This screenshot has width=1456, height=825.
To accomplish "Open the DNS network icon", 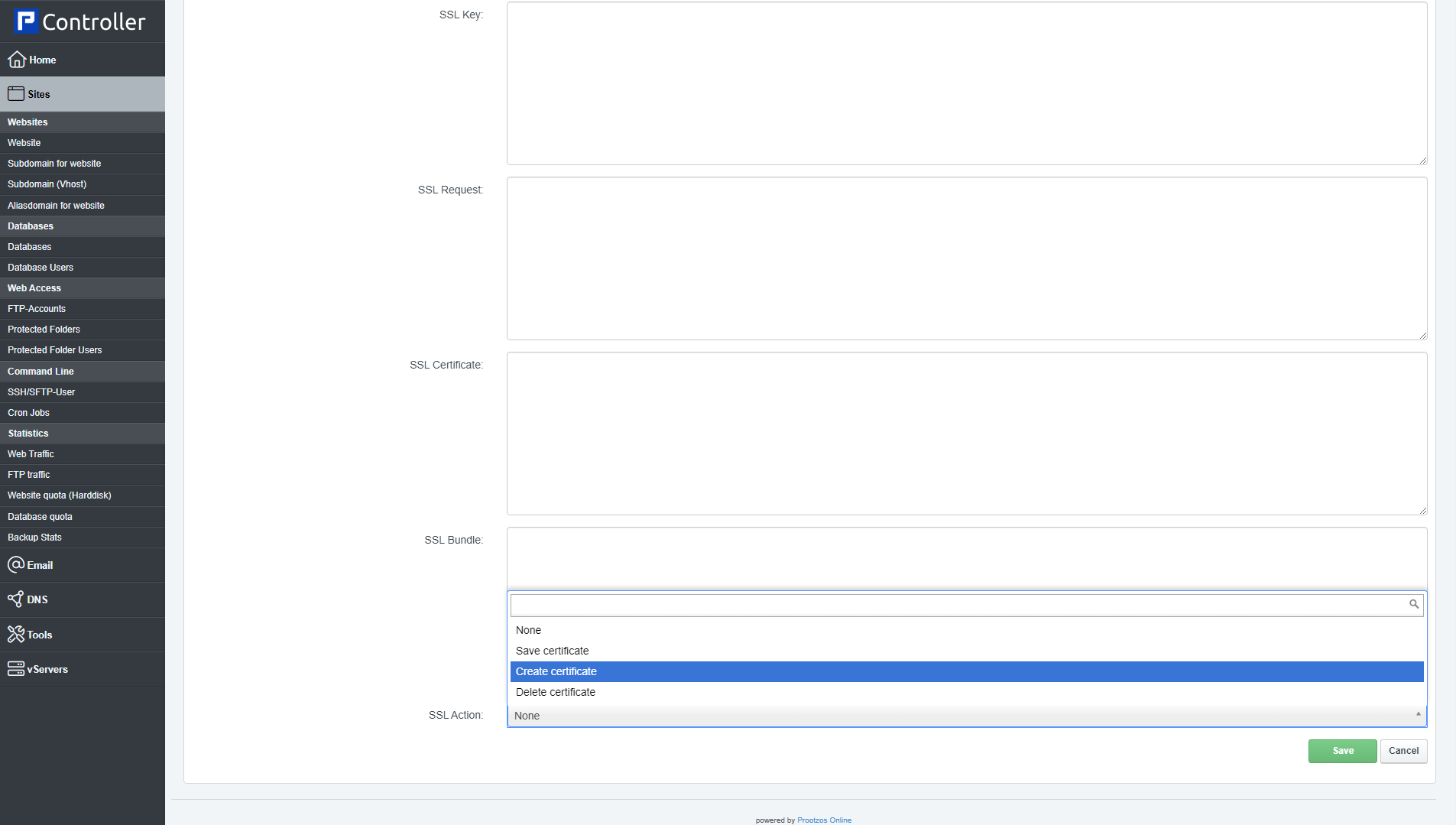I will [16, 599].
